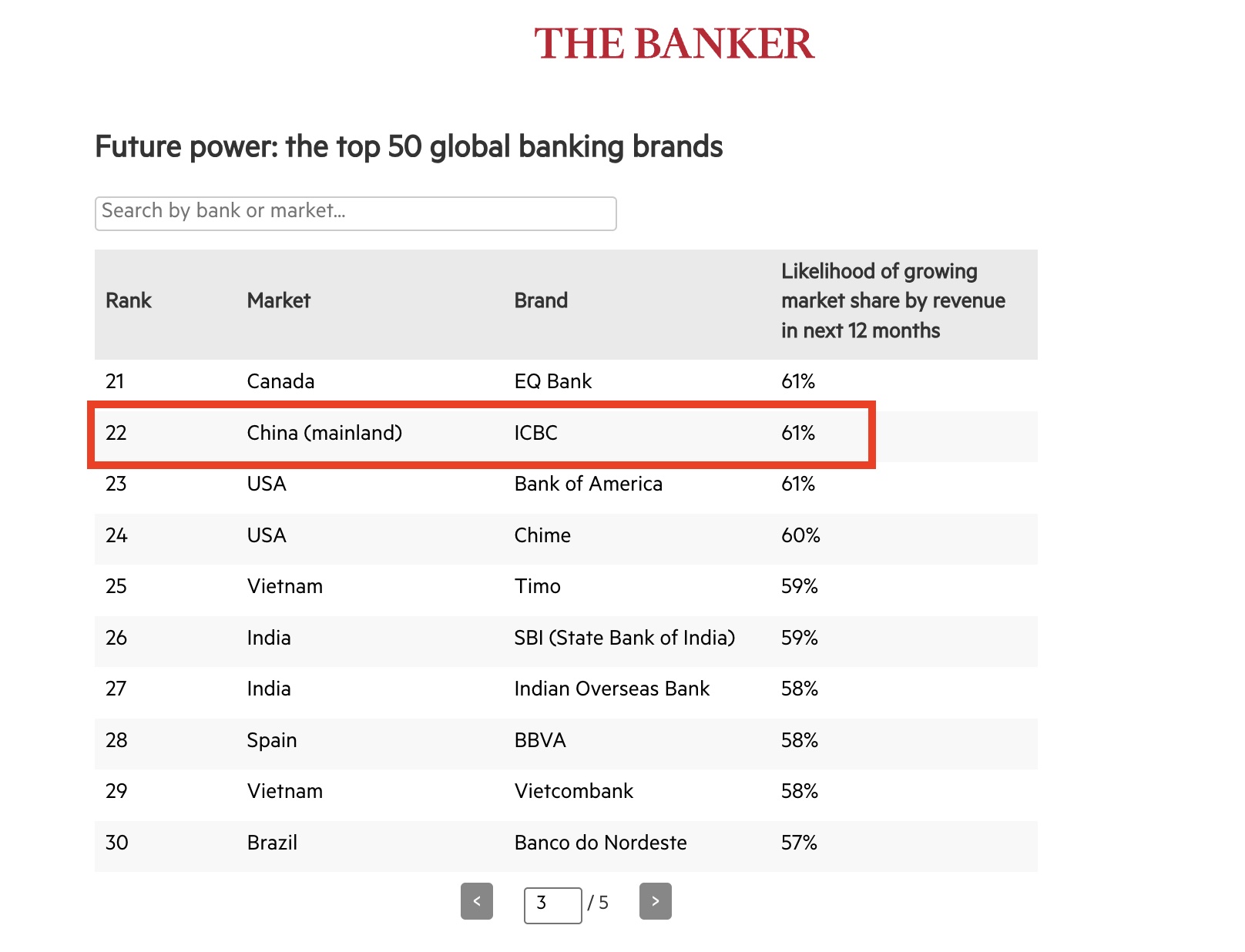Screen dimensions: 1245x952
Task: Go to previous table page arrow
Action: pos(477,901)
